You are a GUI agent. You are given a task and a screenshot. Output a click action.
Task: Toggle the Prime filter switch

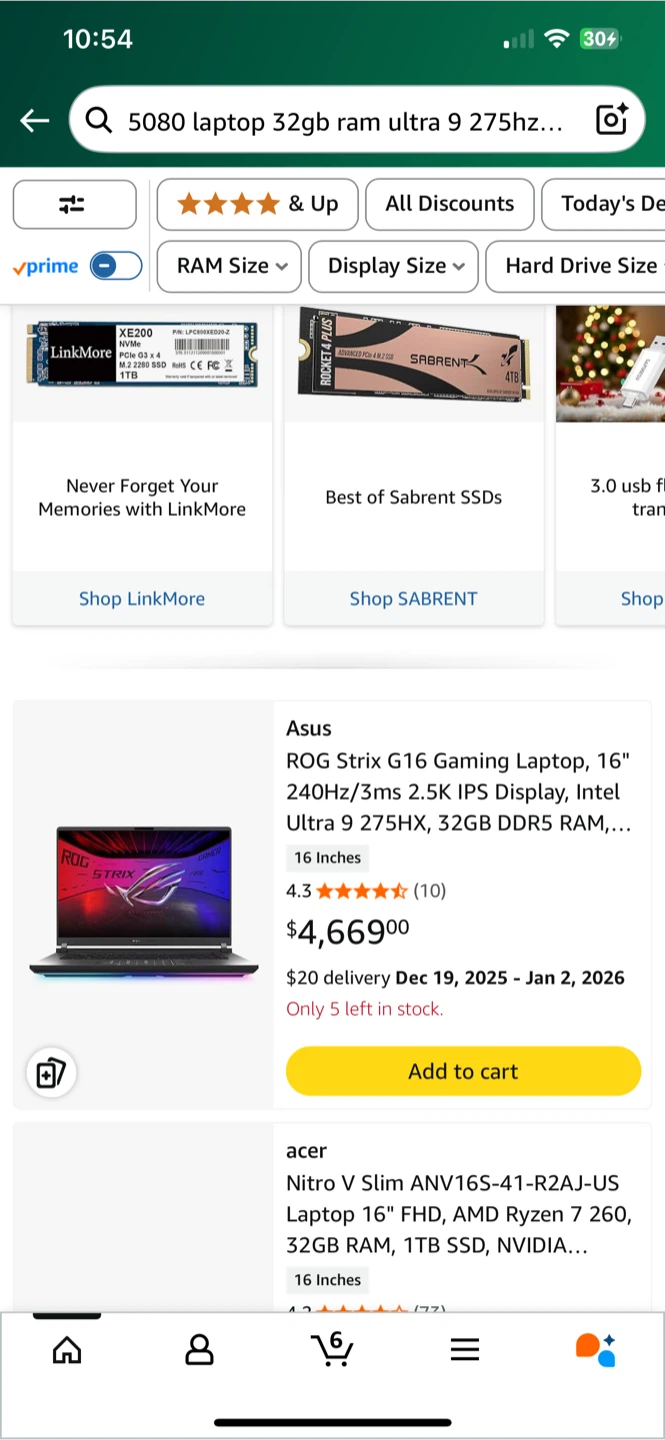click(x=116, y=266)
